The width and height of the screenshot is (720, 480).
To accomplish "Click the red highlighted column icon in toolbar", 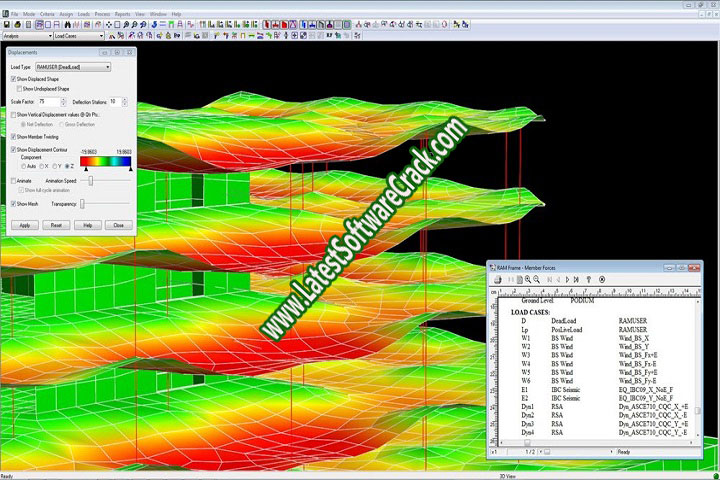I will point(267,25).
